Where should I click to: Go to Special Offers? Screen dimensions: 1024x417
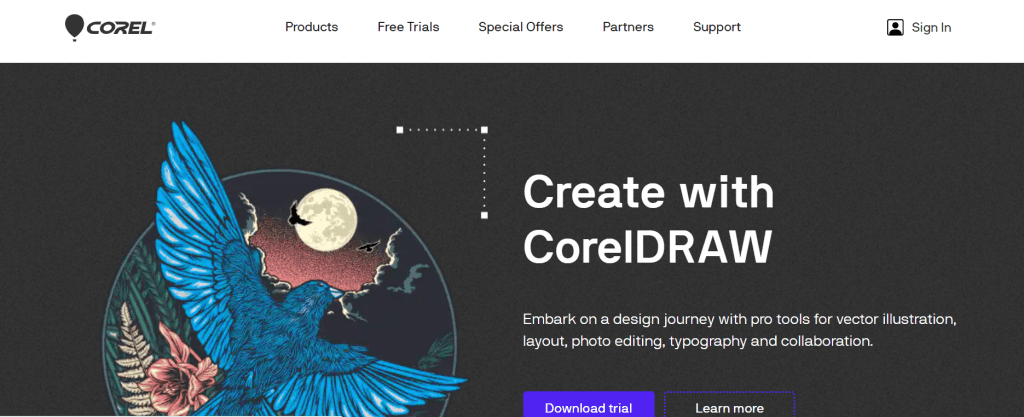pyautogui.click(x=520, y=27)
